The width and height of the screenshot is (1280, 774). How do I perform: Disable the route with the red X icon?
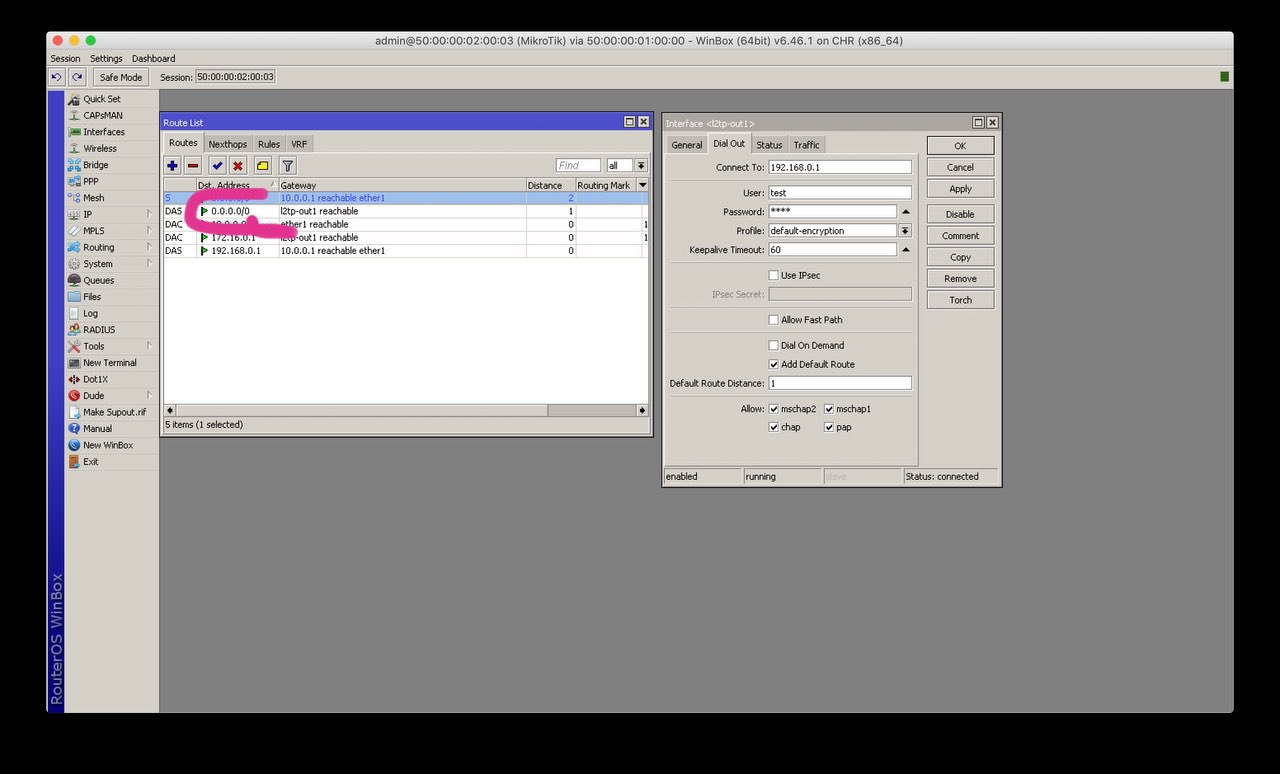[238, 166]
